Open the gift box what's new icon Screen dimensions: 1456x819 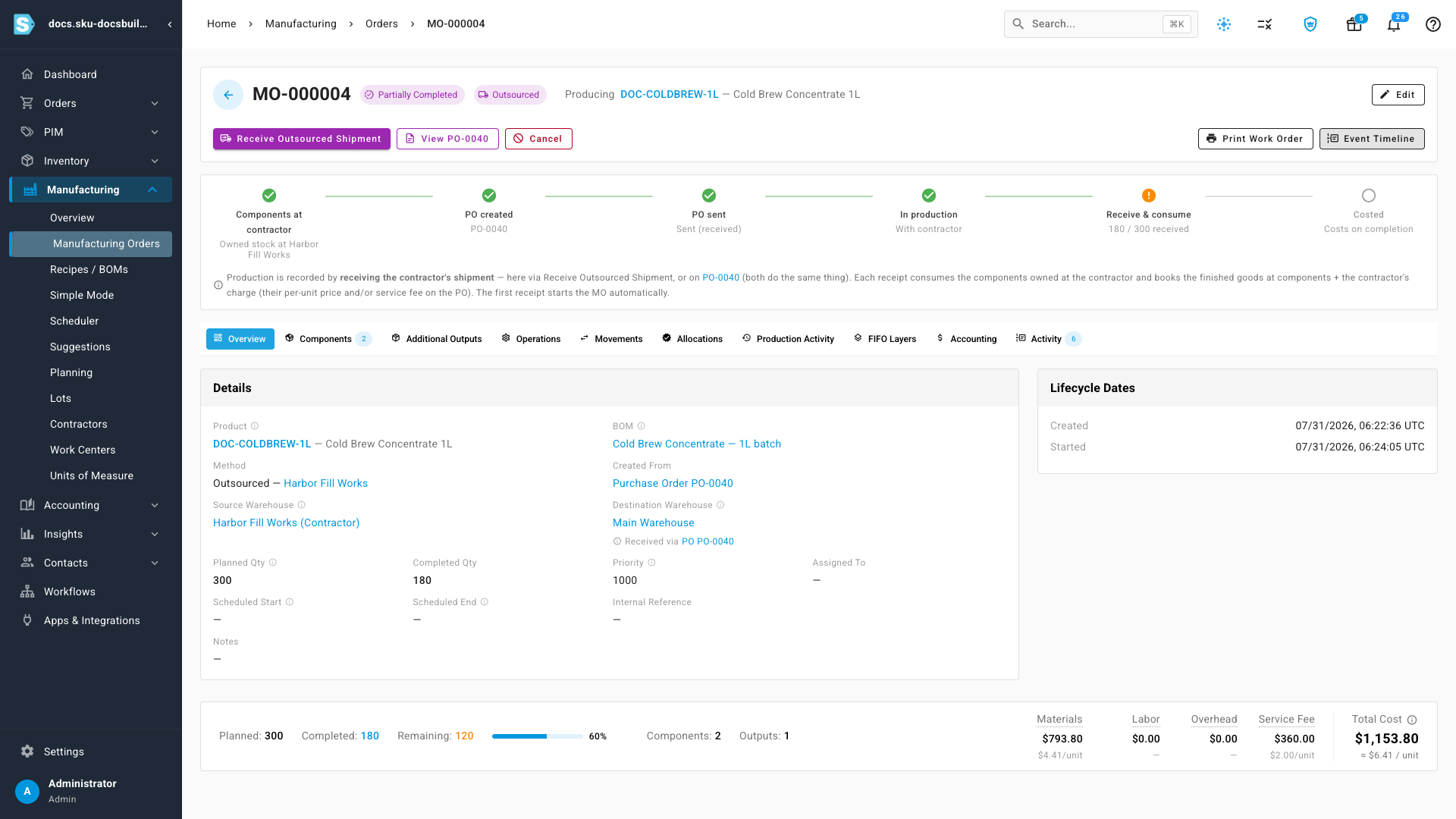click(x=1354, y=24)
